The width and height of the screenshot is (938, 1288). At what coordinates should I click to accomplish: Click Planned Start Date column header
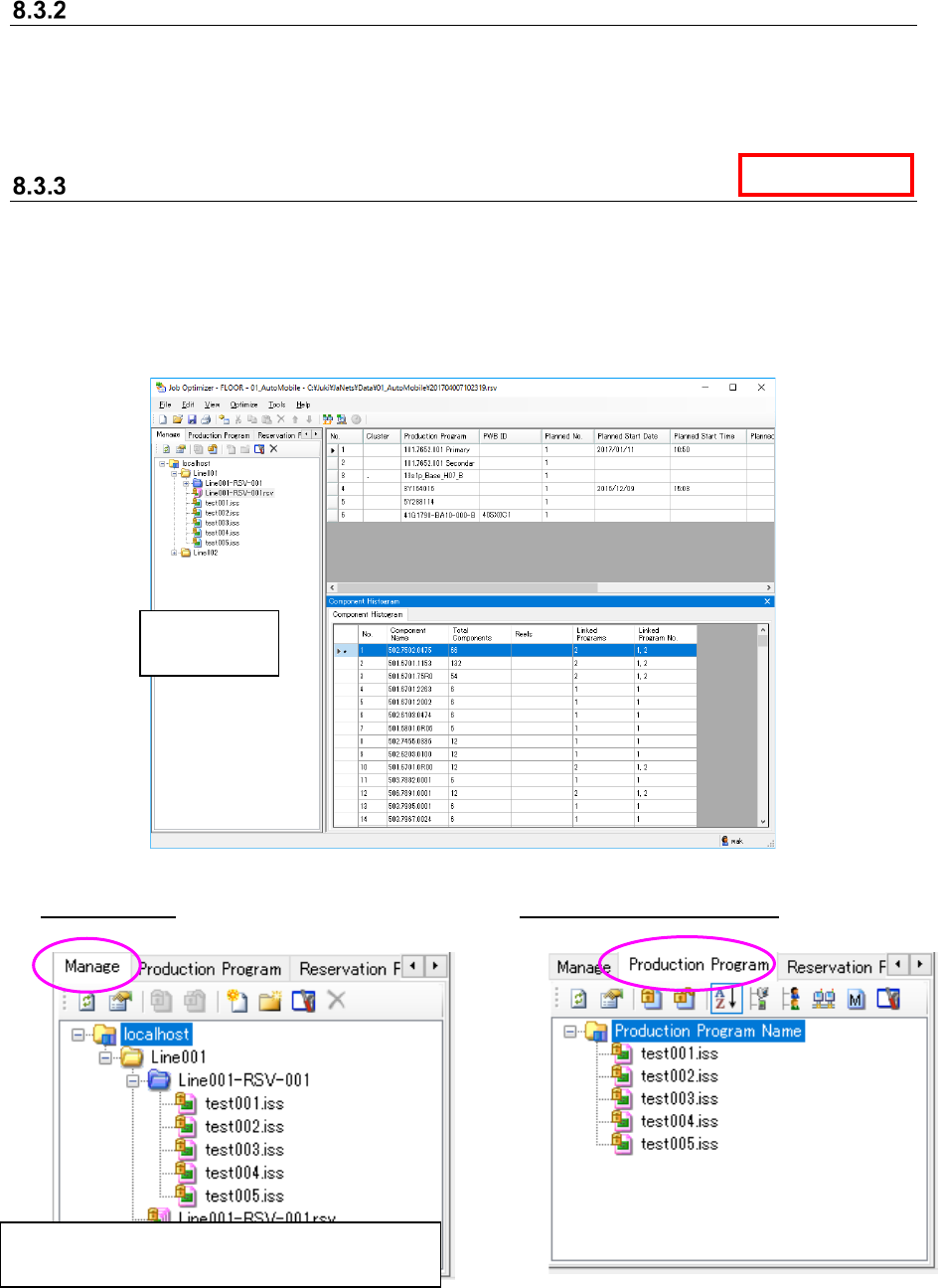(631, 436)
